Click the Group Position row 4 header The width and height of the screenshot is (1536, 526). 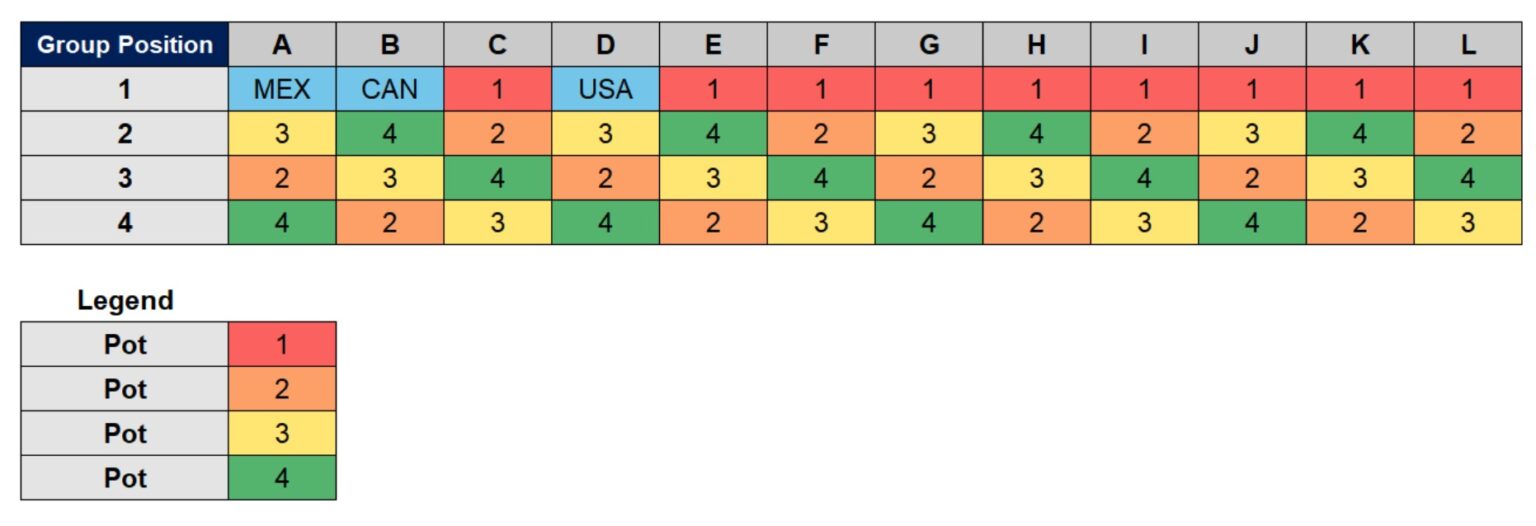(x=125, y=222)
